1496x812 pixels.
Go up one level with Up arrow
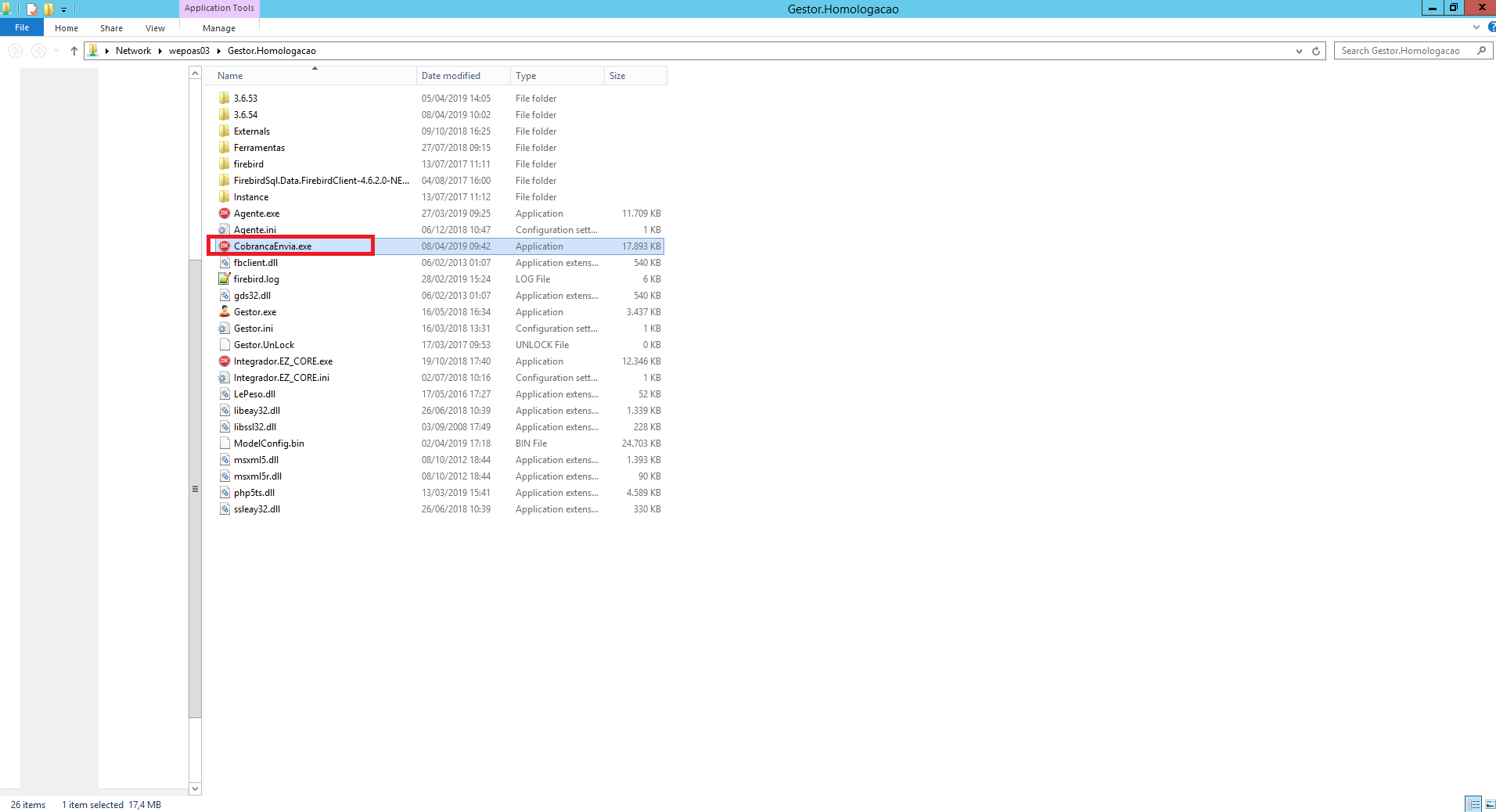tap(74, 51)
